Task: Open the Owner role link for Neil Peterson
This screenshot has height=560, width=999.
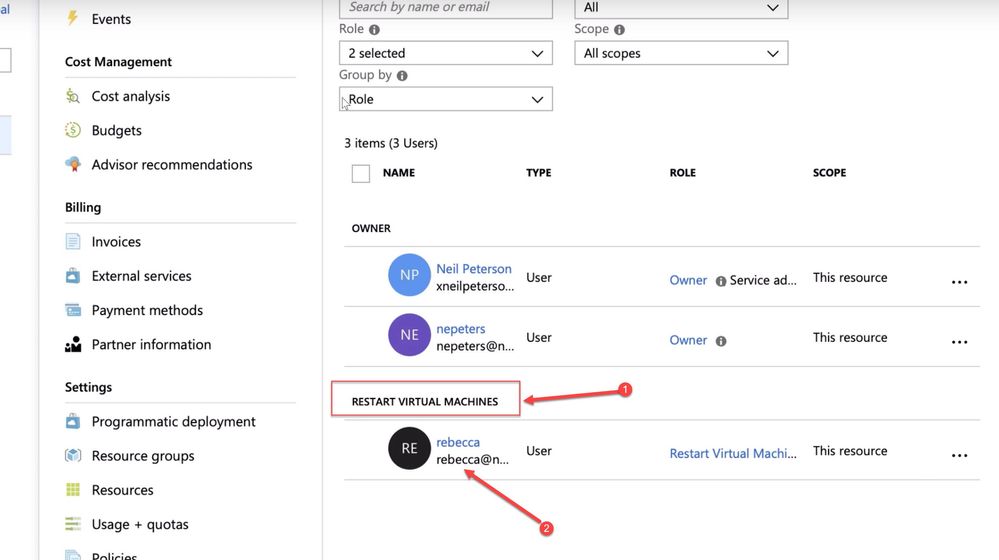Action: (688, 280)
